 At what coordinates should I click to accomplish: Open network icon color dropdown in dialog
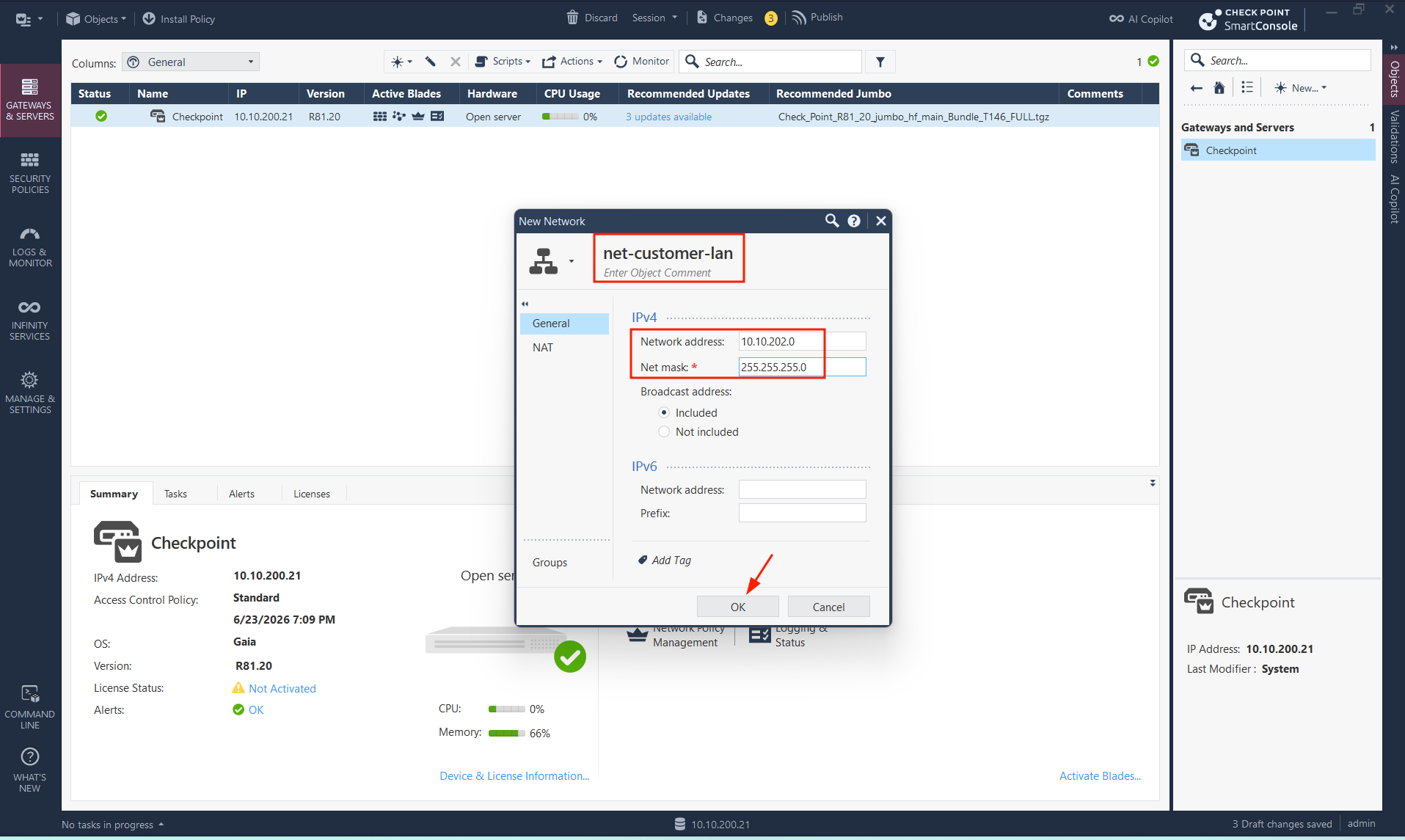[572, 261]
